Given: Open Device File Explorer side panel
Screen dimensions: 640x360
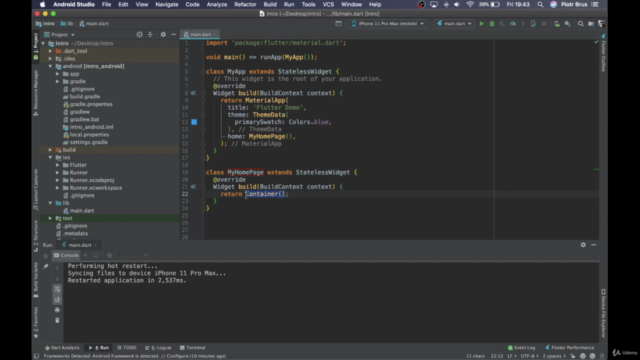Looking at the screenshot, I should pos(603,313).
